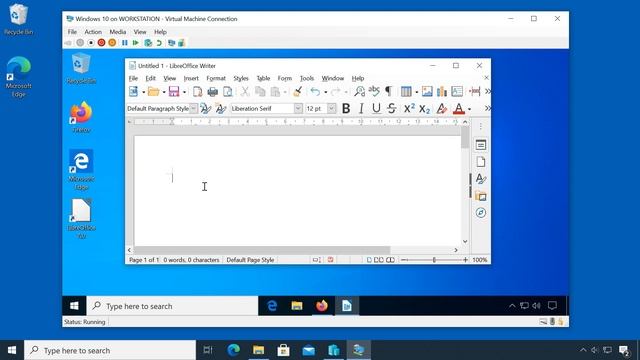Open sidebar Styles panel
The image size is (640, 360).
[481, 179]
